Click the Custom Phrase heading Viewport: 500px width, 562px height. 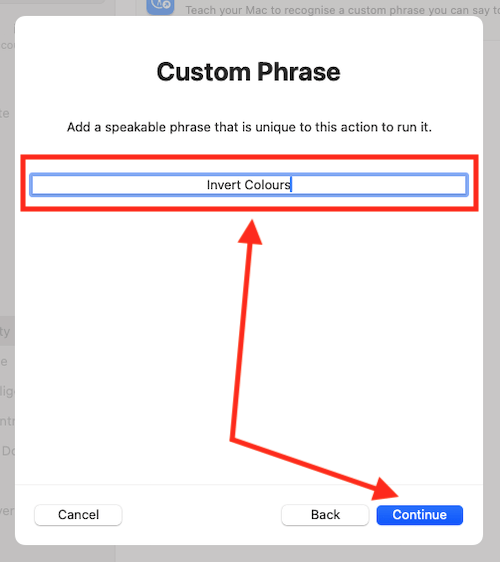(x=249, y=72)
